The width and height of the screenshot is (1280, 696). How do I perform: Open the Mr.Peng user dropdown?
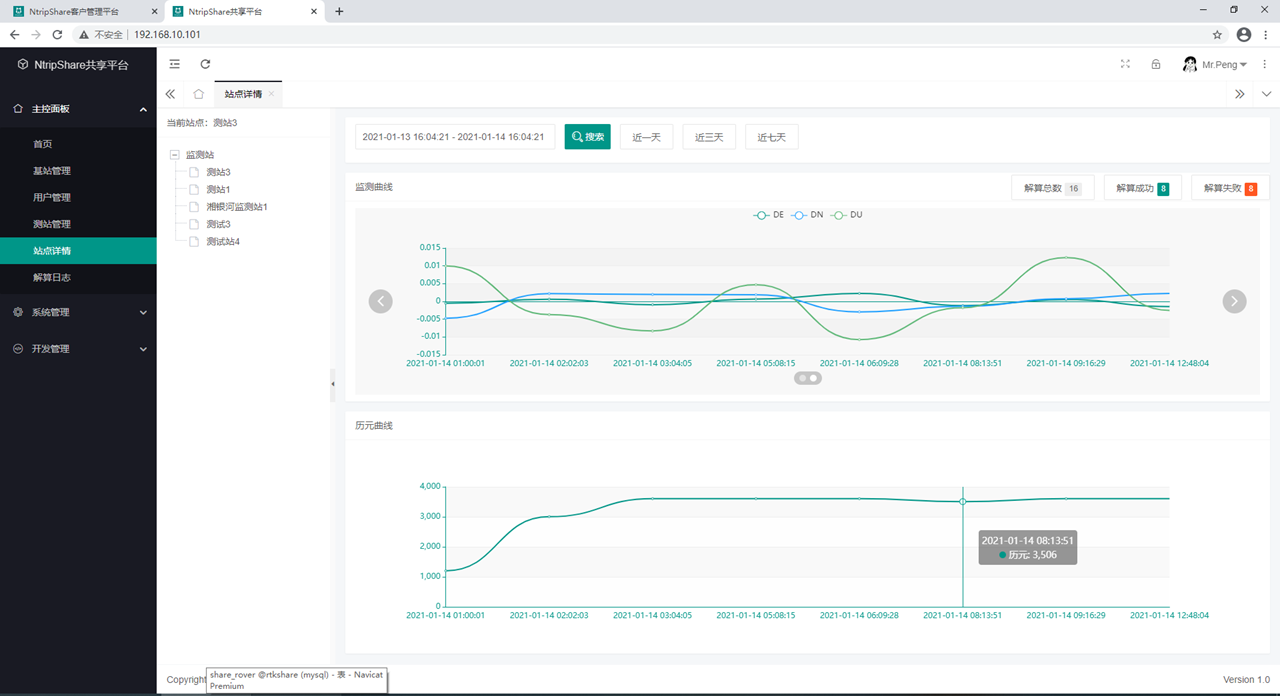coord(1225,64)
